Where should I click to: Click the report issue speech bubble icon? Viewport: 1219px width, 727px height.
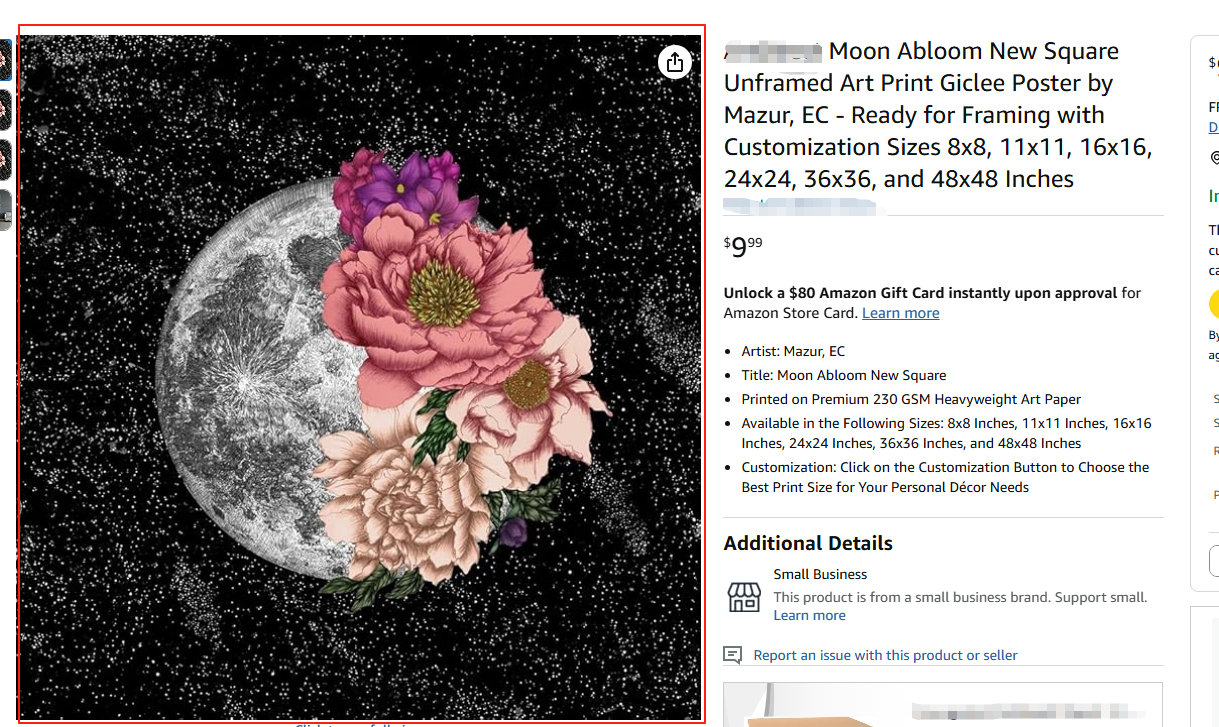tap(733, 655)
